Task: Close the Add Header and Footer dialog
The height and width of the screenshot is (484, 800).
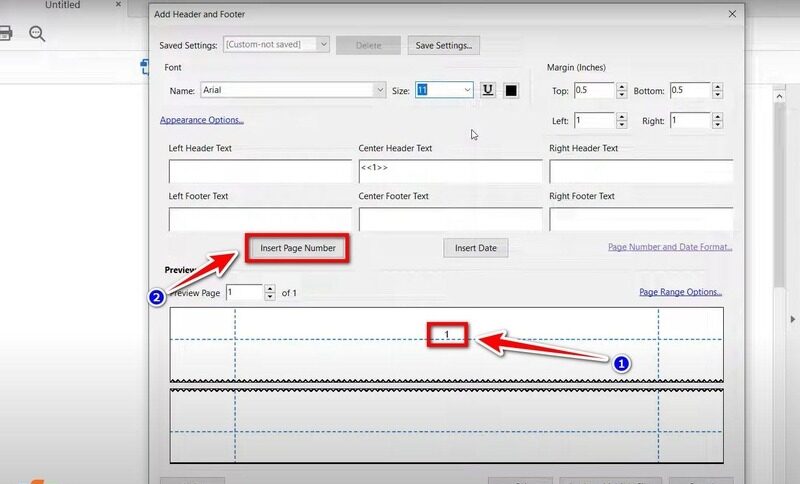Action: coord(732,14)
